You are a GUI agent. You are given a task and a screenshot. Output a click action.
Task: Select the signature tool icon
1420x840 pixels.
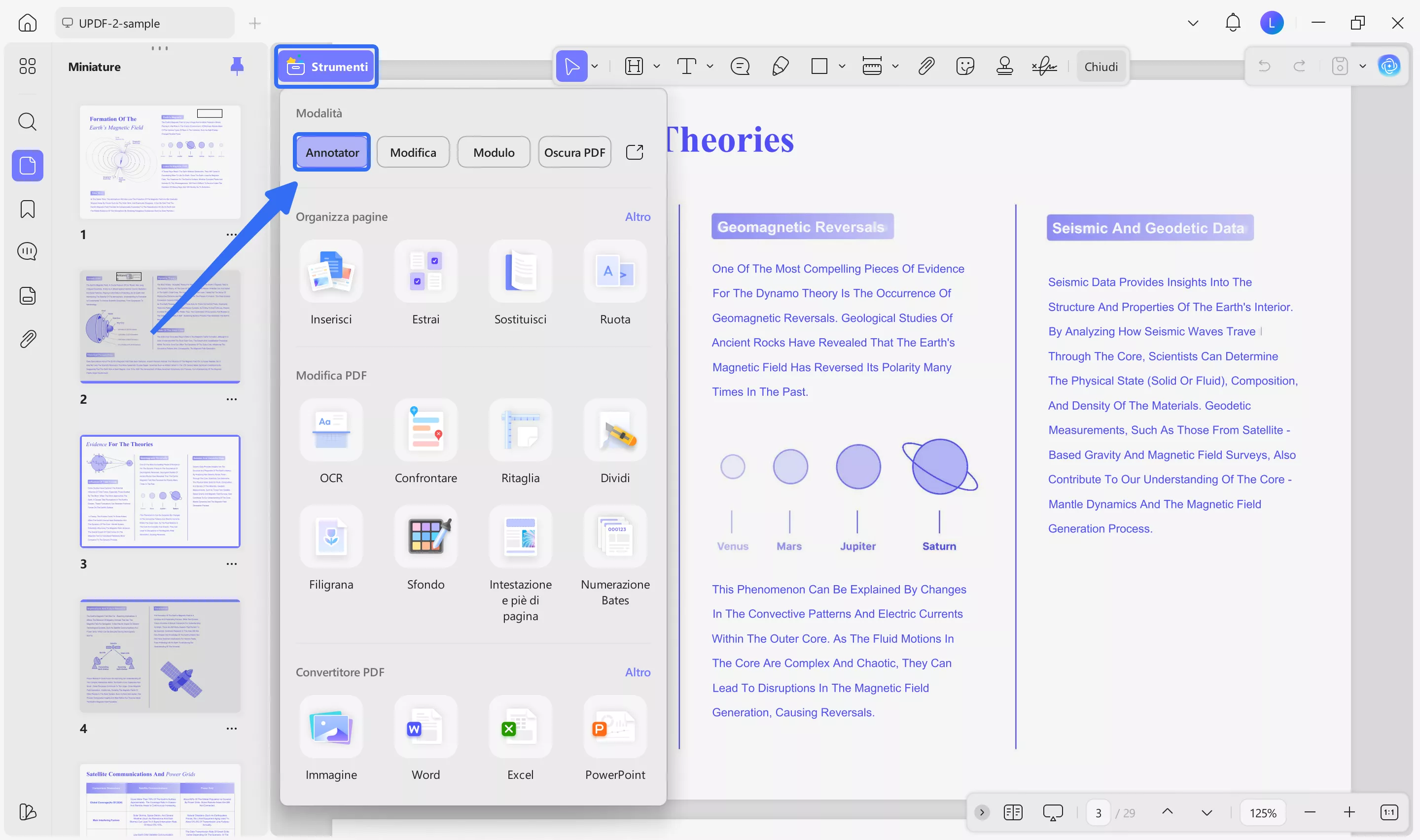pyautogui.click(x=1044, y=66)
